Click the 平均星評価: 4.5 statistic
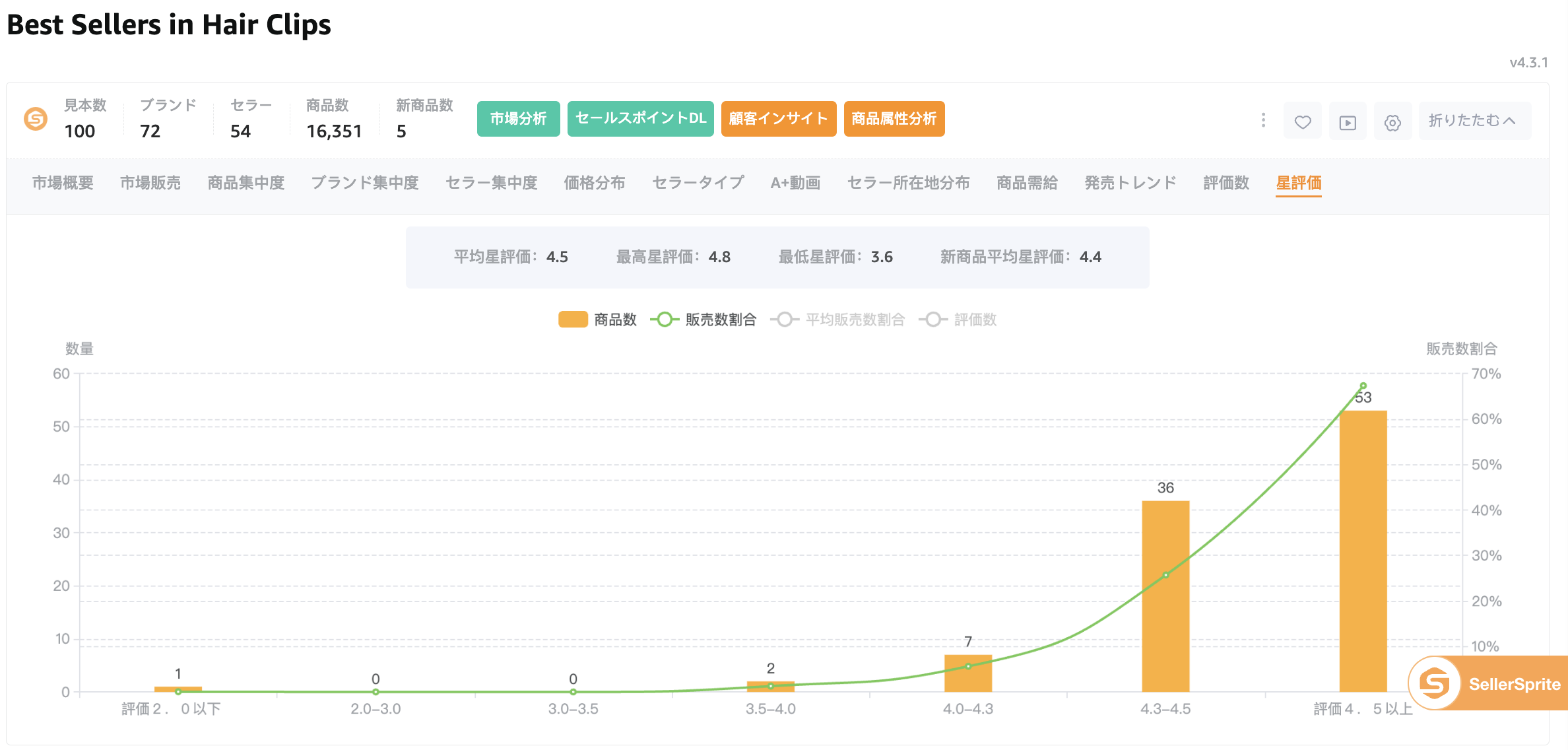The height and width of the screenshot is (750, 1568). tap(511, 257)
